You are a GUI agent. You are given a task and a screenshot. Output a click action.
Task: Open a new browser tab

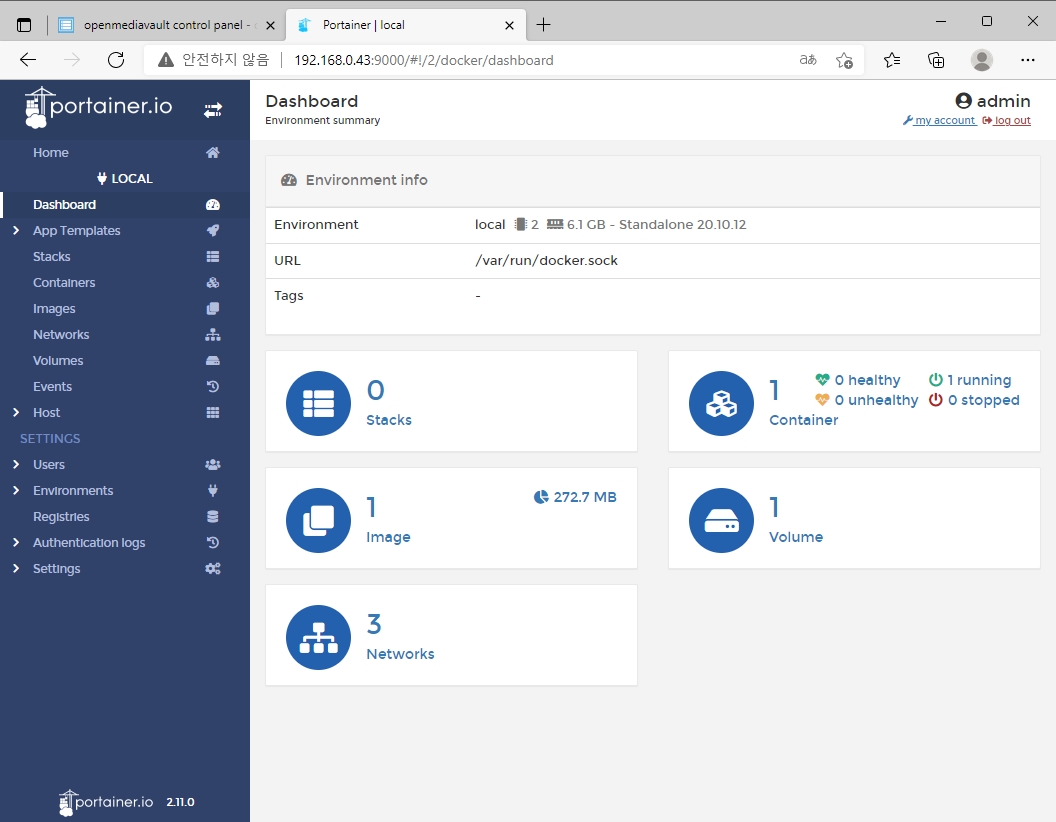pyautogui.click(x=543, y=25)
